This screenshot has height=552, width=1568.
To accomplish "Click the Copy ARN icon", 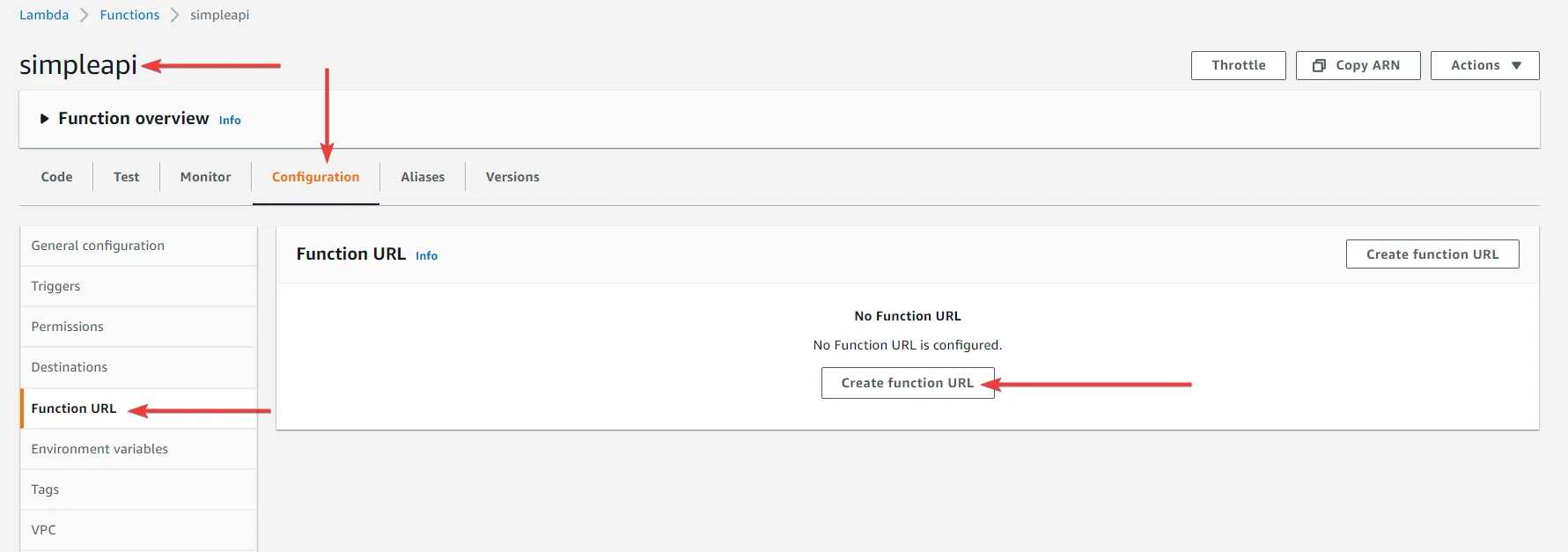I will 1320,65.
